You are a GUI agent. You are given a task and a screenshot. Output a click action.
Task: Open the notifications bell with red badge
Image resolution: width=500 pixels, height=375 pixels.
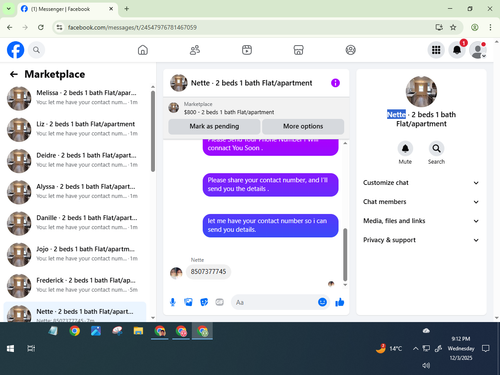(x=457, y=50)
